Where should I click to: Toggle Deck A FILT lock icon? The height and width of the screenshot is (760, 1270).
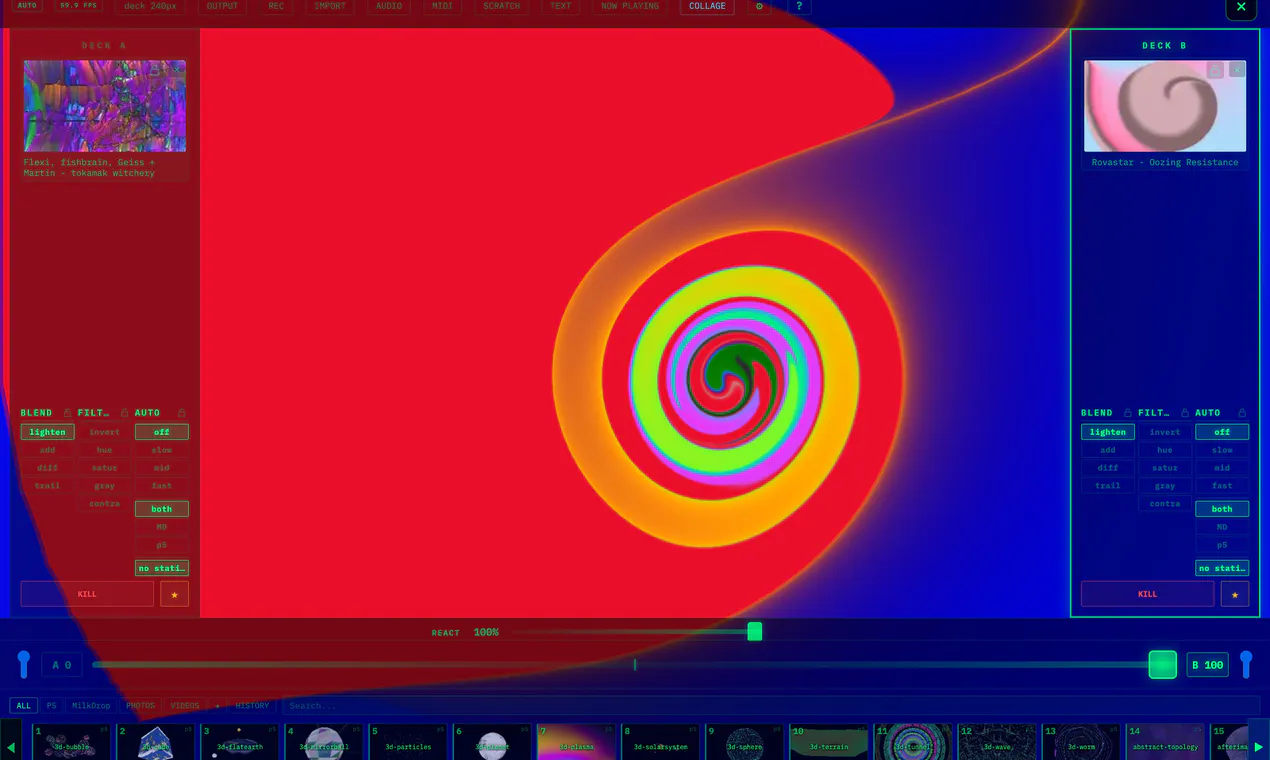click(x=124, y=413)
